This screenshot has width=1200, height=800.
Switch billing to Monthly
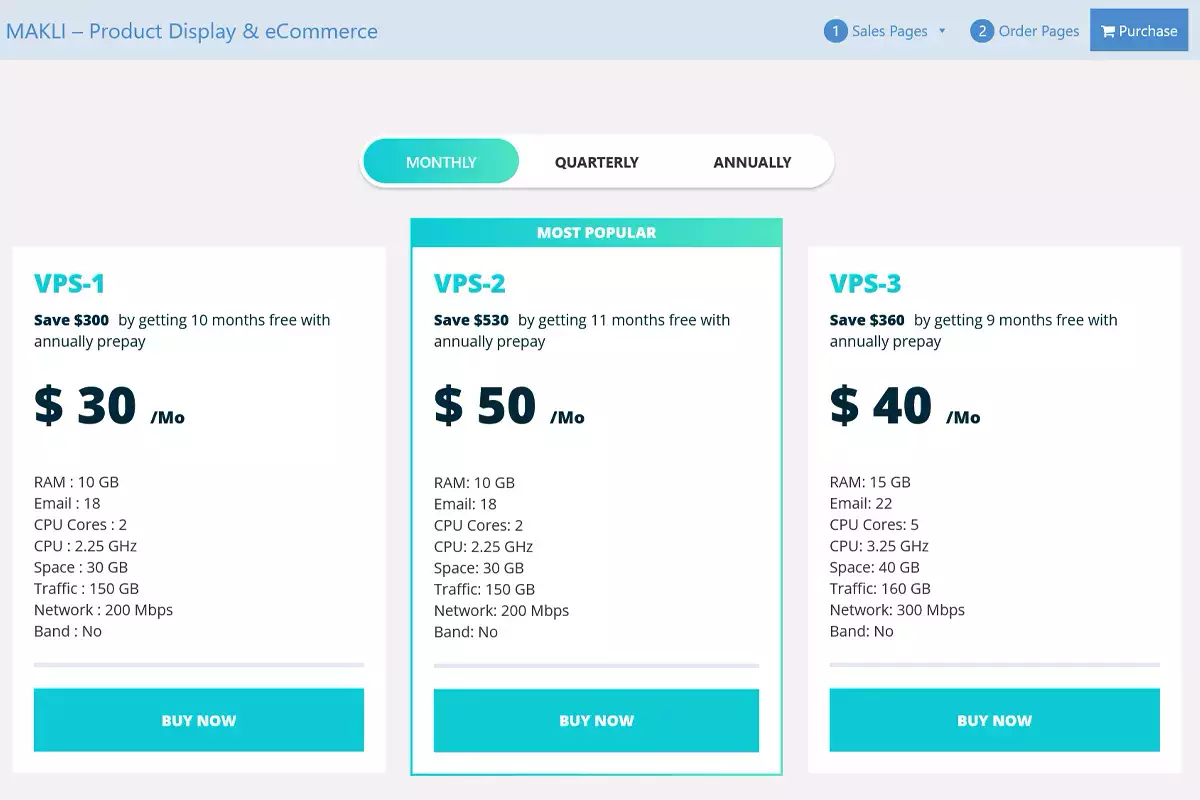[x=441, y=162]
